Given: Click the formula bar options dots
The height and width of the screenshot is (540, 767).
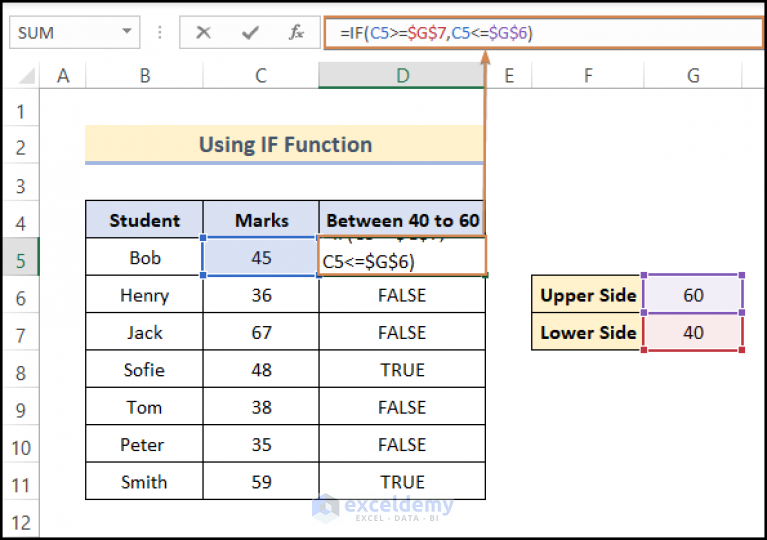Looking at the screenshot, I should [160, 33].
